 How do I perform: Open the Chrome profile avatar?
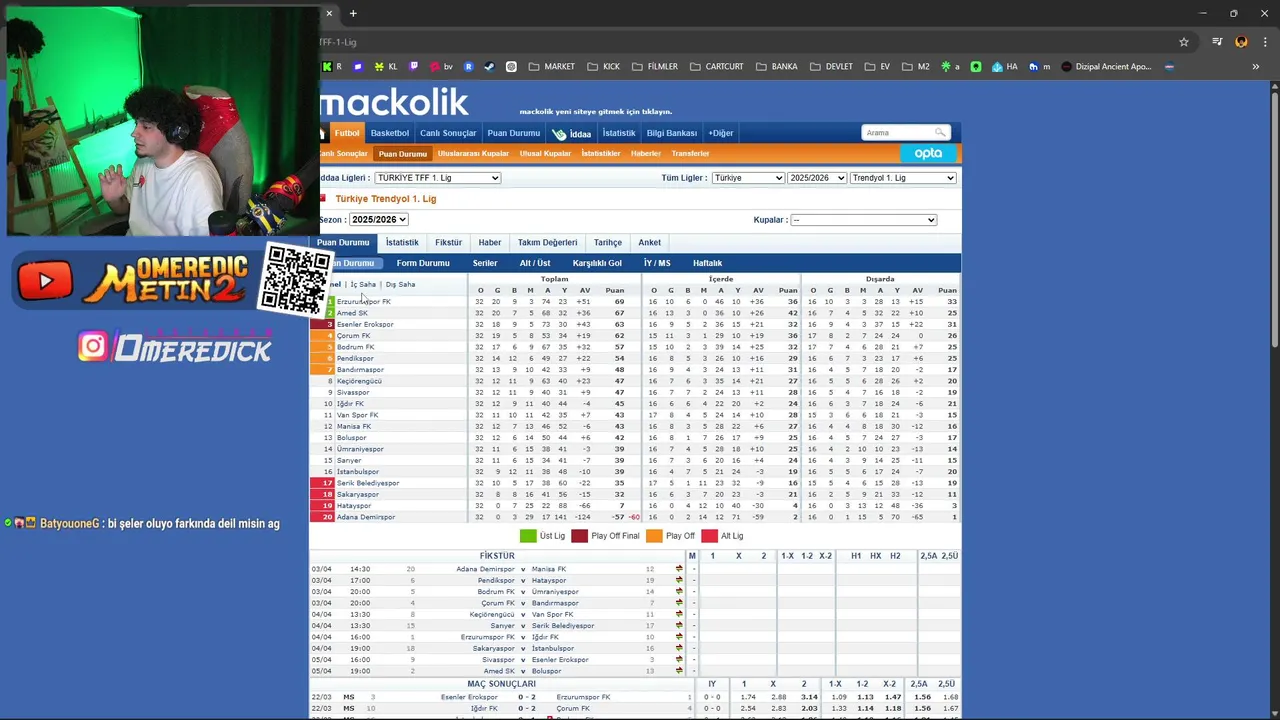(x=1241, y=42)
